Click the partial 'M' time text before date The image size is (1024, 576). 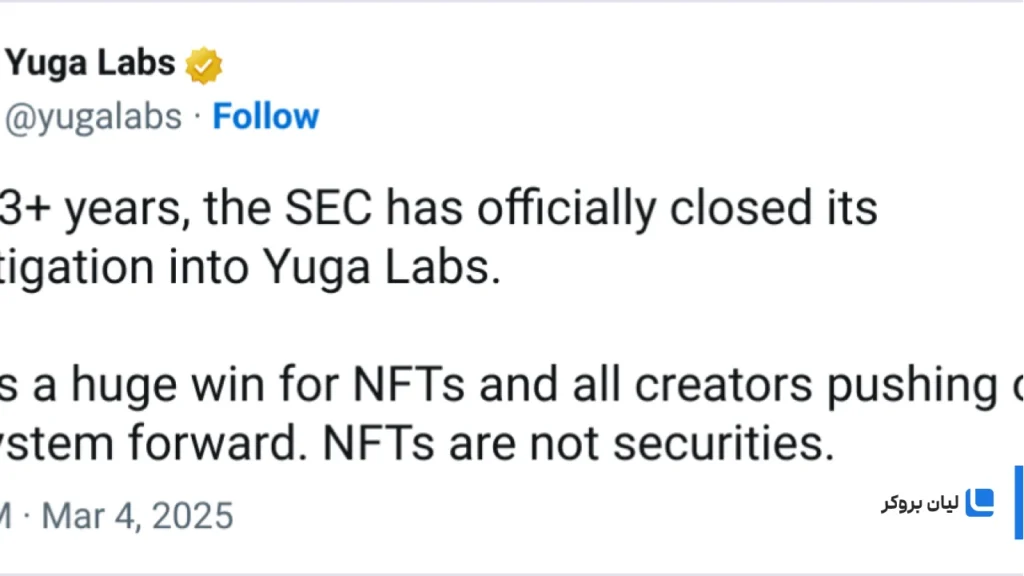7,516
